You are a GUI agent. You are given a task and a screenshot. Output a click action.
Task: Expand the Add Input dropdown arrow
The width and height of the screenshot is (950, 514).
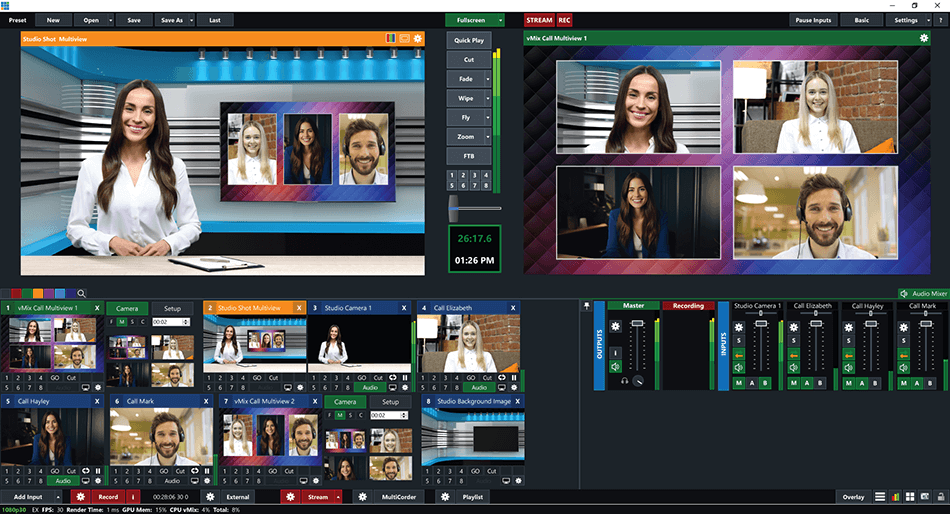coord(59,496)
